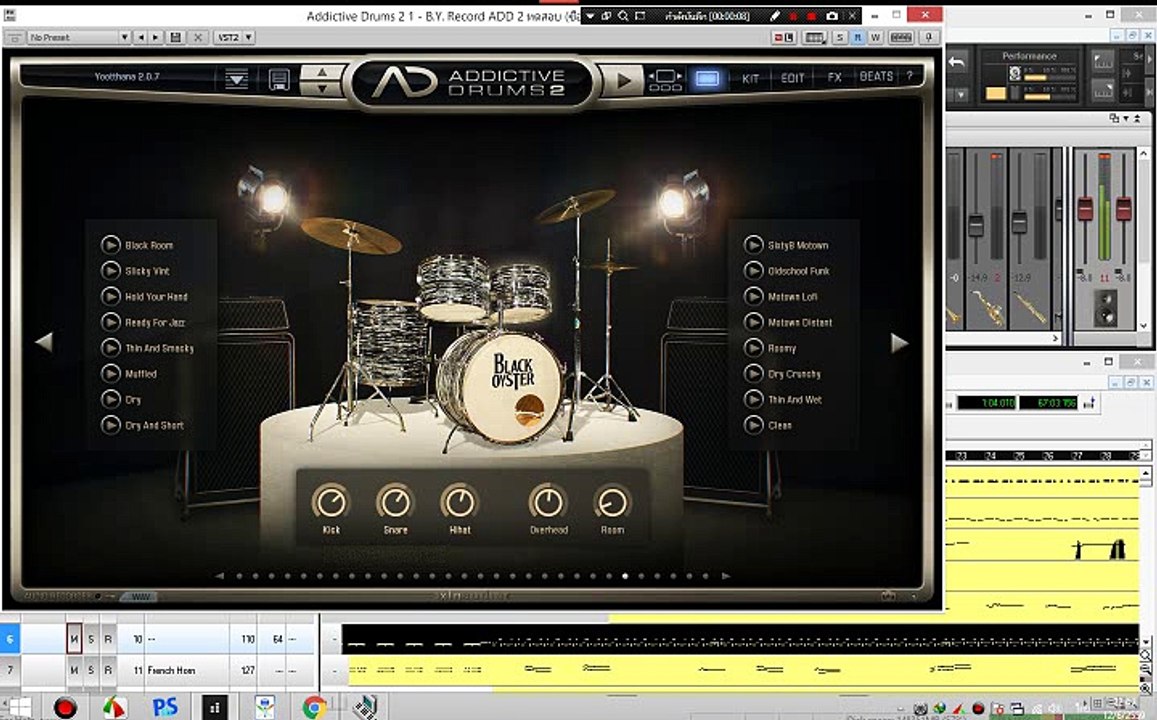Record-arm the French Horn track
This screenshot has width=1157, height=720.
(108, 670)
